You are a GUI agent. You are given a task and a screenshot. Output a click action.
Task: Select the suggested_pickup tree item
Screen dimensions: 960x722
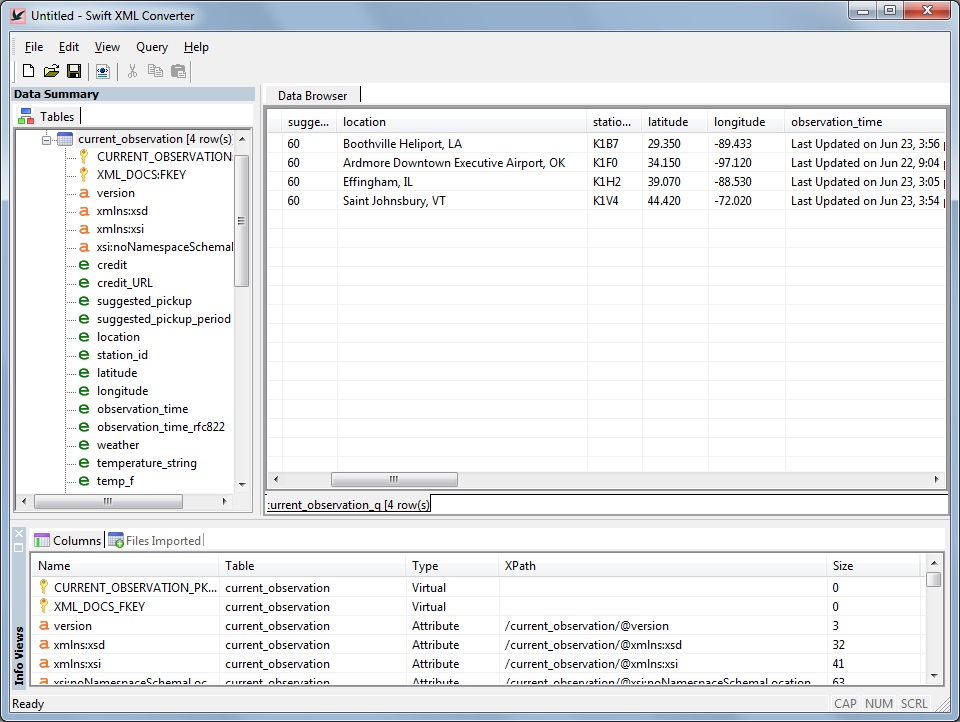pyautogui.click(x=144, y=301)
